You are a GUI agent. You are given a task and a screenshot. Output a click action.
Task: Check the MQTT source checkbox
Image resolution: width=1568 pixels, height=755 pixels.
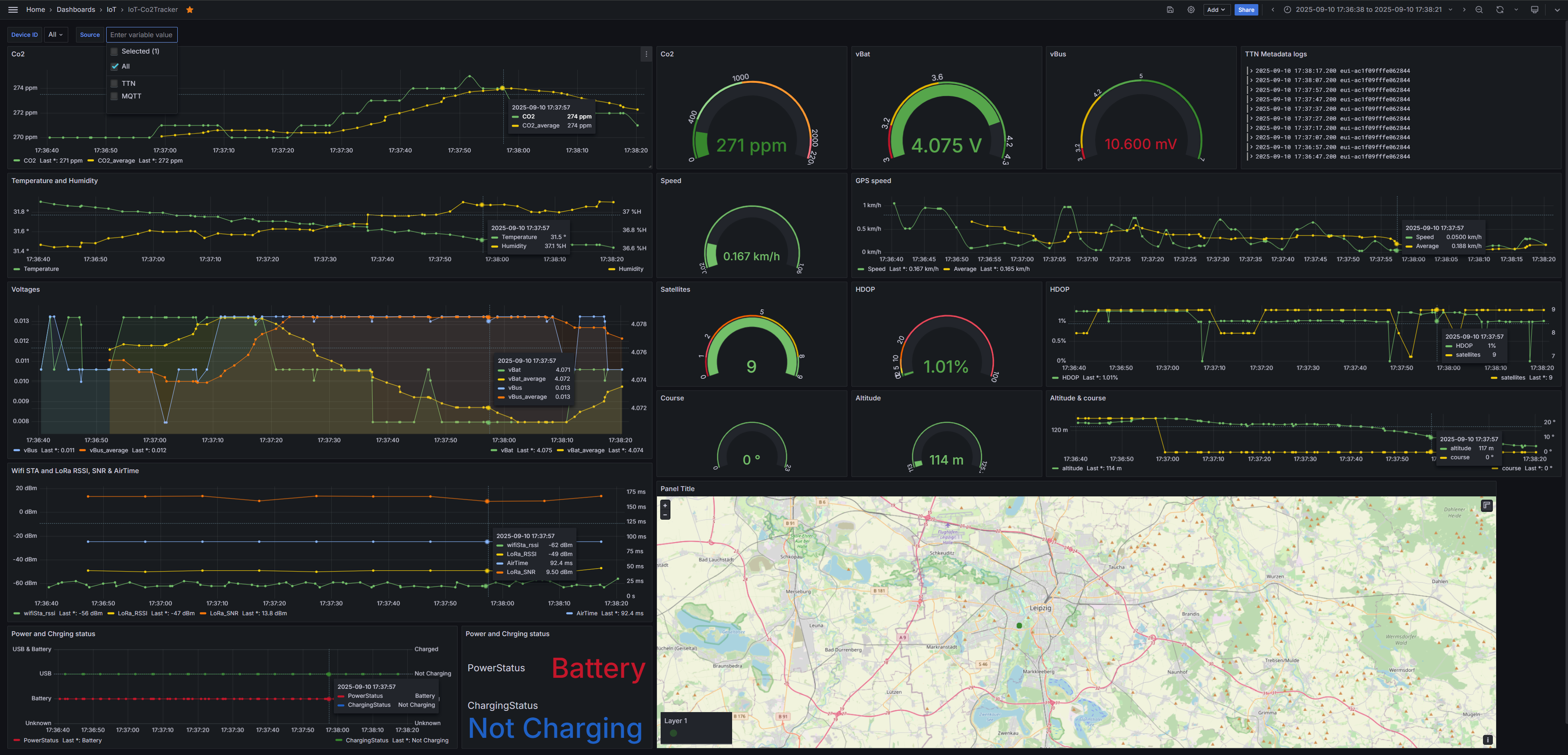(114, 96)
